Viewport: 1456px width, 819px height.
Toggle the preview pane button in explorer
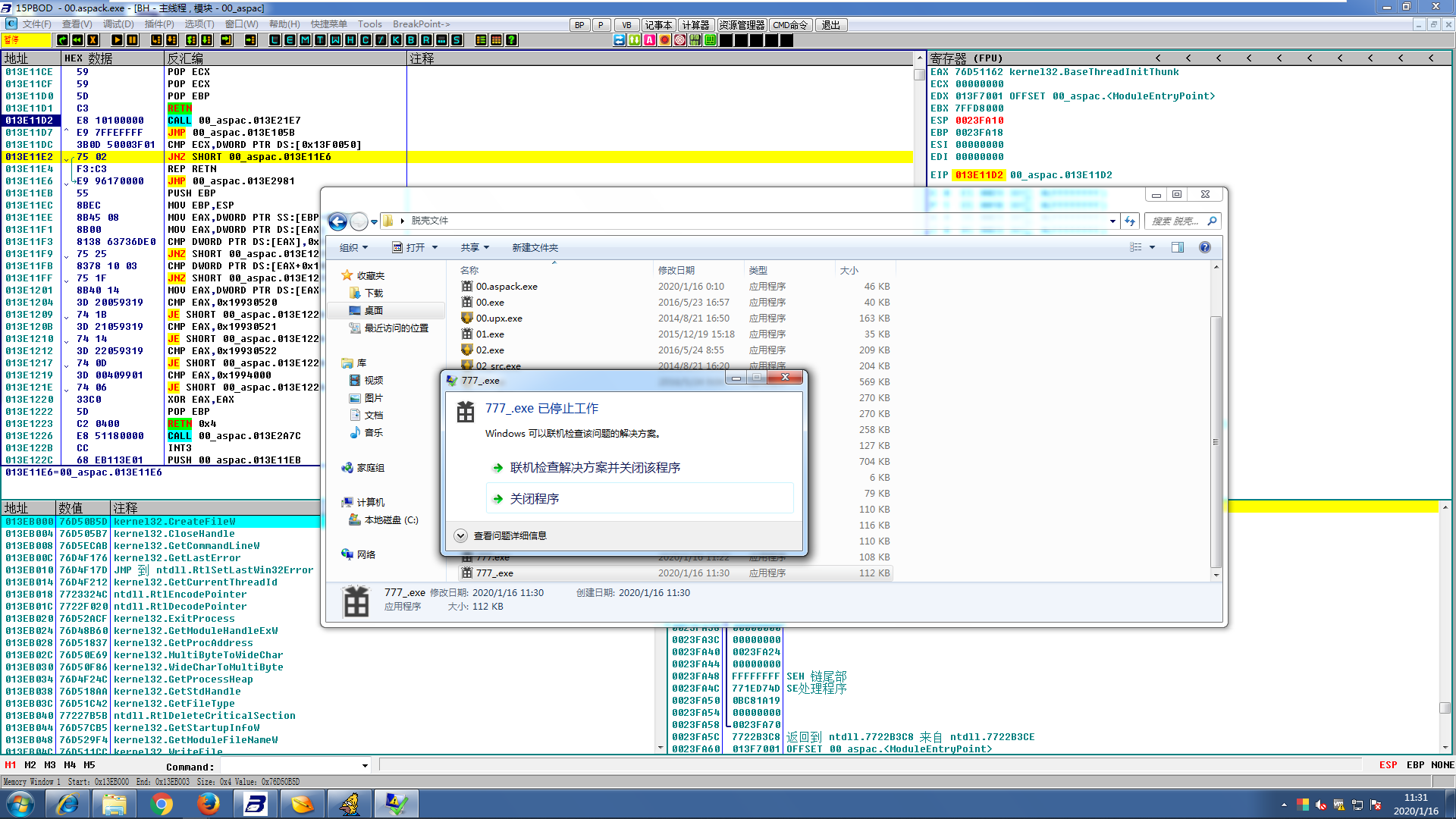pyautogui.click(x=1178, y=247)
